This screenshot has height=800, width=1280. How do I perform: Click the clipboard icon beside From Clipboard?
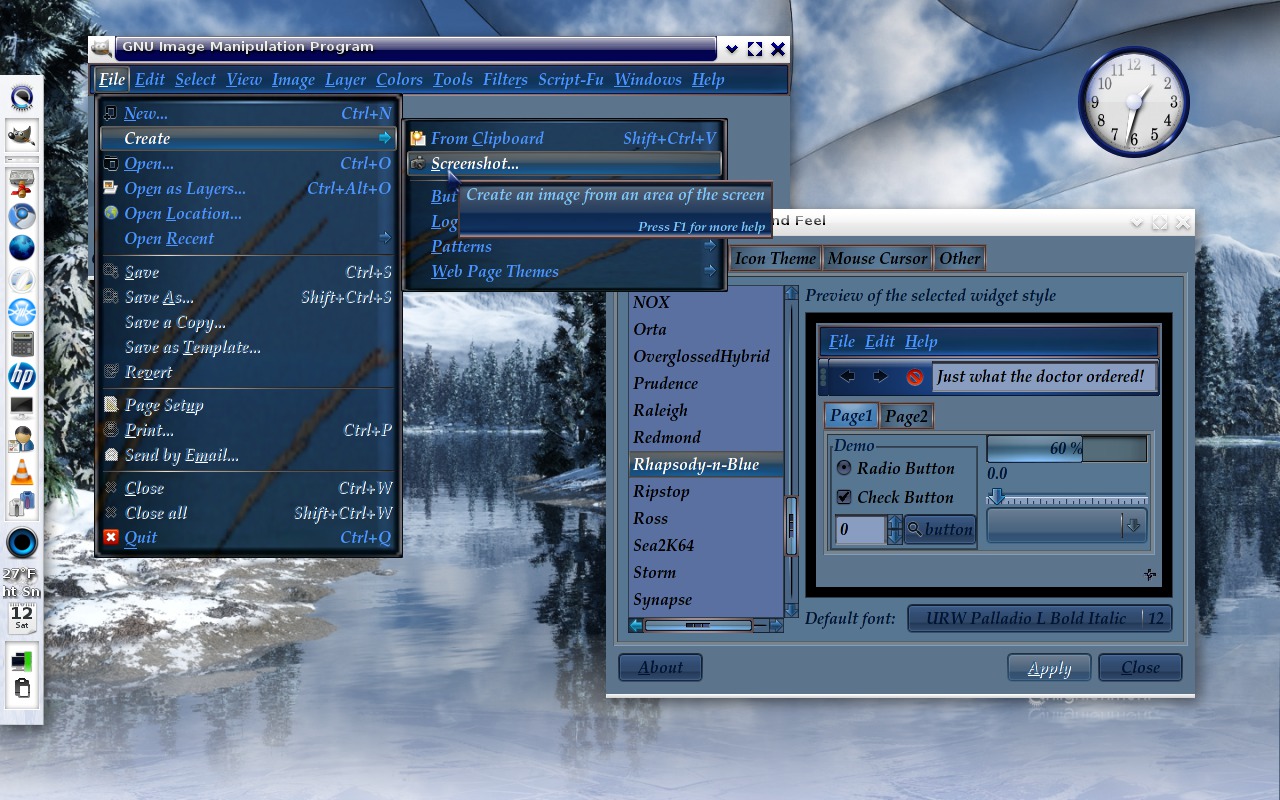[x=418, y=138]
